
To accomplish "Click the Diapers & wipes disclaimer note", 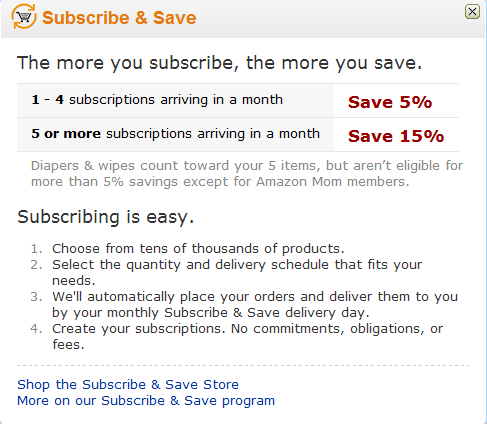I will tap(247, 174).
